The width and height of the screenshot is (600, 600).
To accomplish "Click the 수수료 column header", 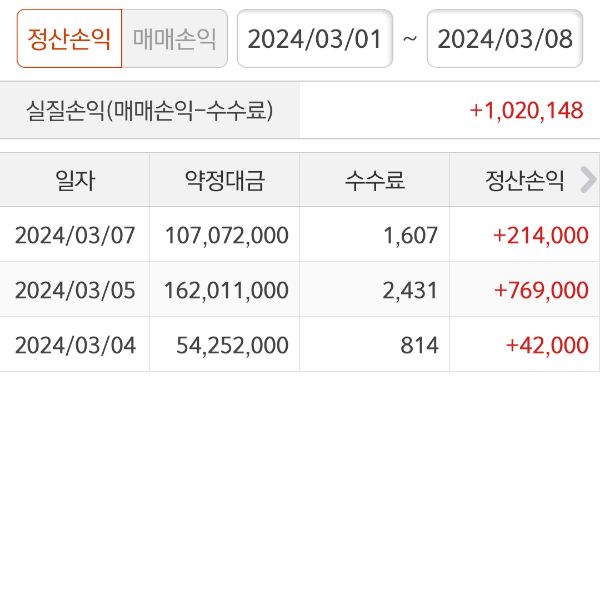I will tap(375, 181).
